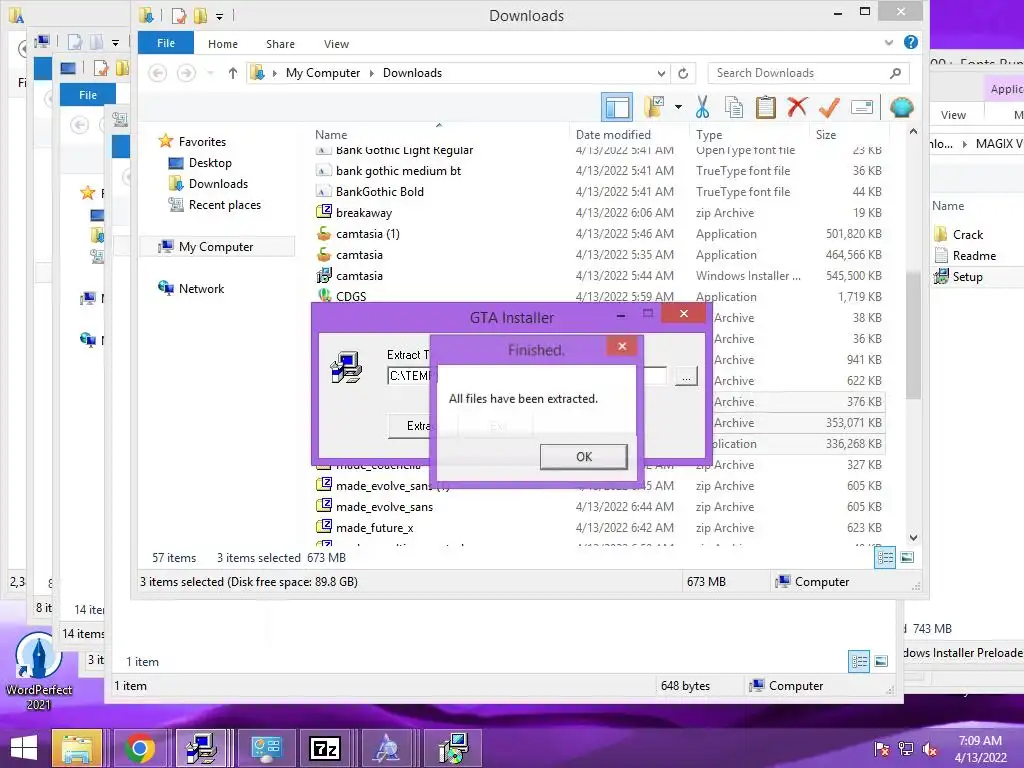
Task: Open the Windows Start button
Action: (24, 748)
